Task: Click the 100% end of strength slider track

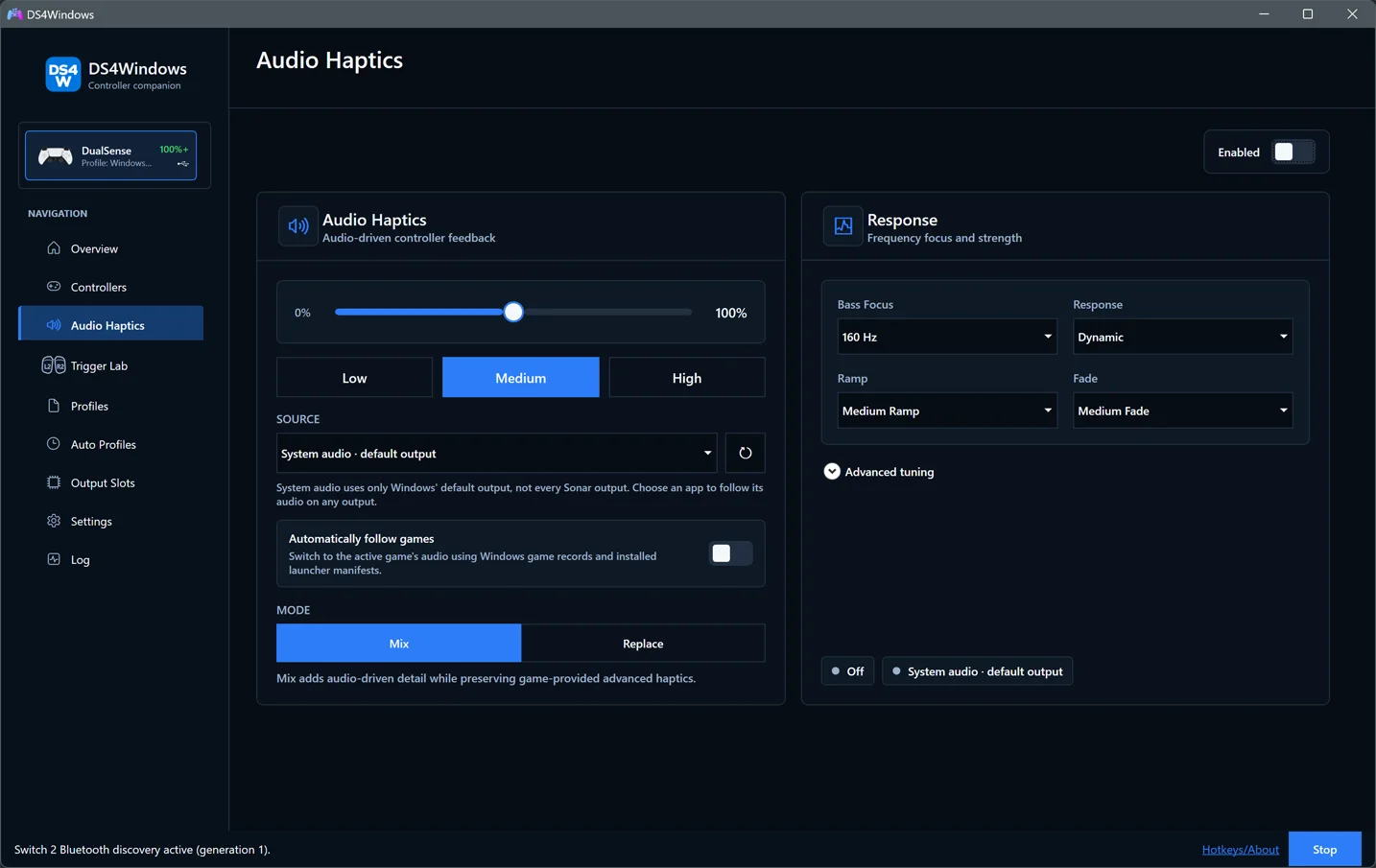Action: (x=689, y=312)
